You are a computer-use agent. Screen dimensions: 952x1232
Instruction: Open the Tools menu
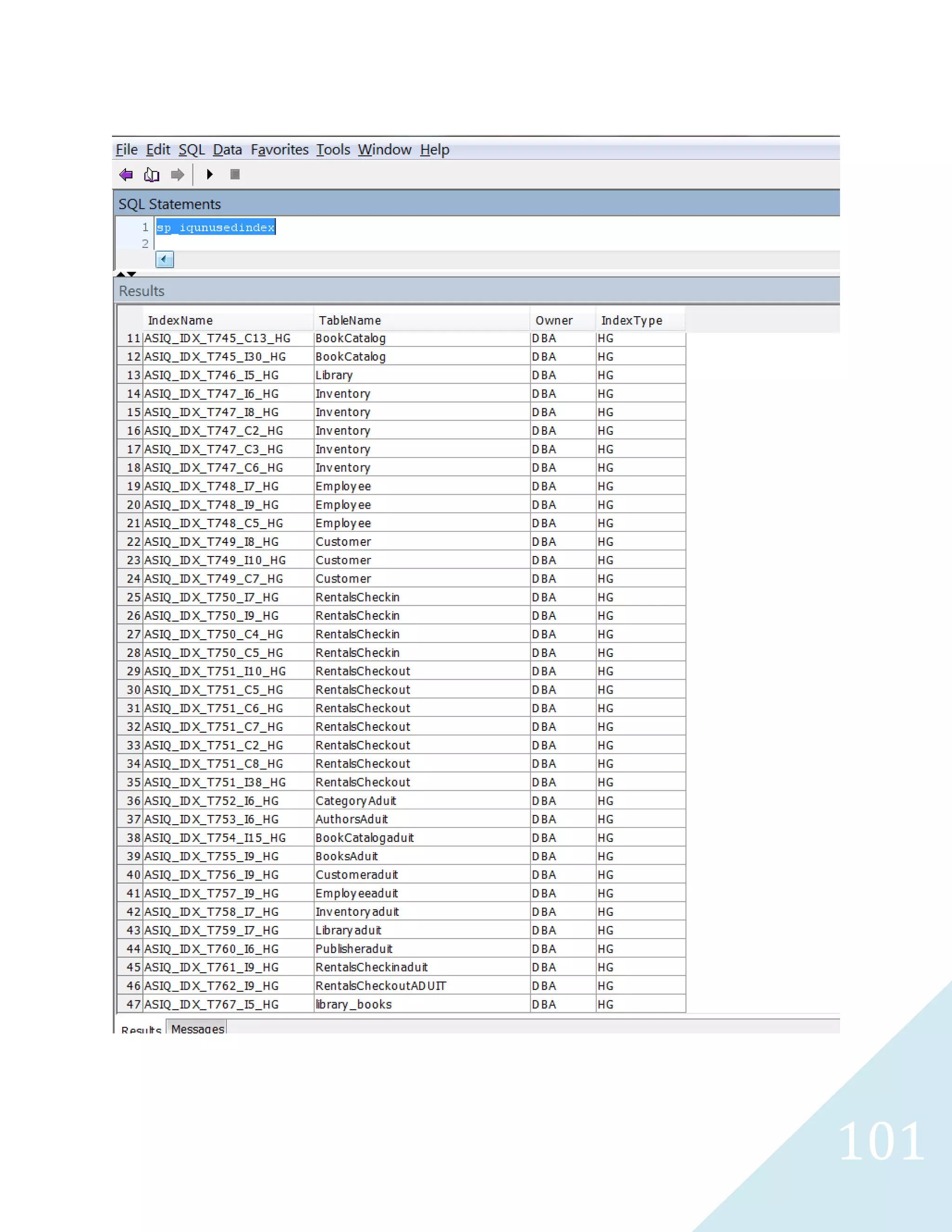click(x=333, y=150)
